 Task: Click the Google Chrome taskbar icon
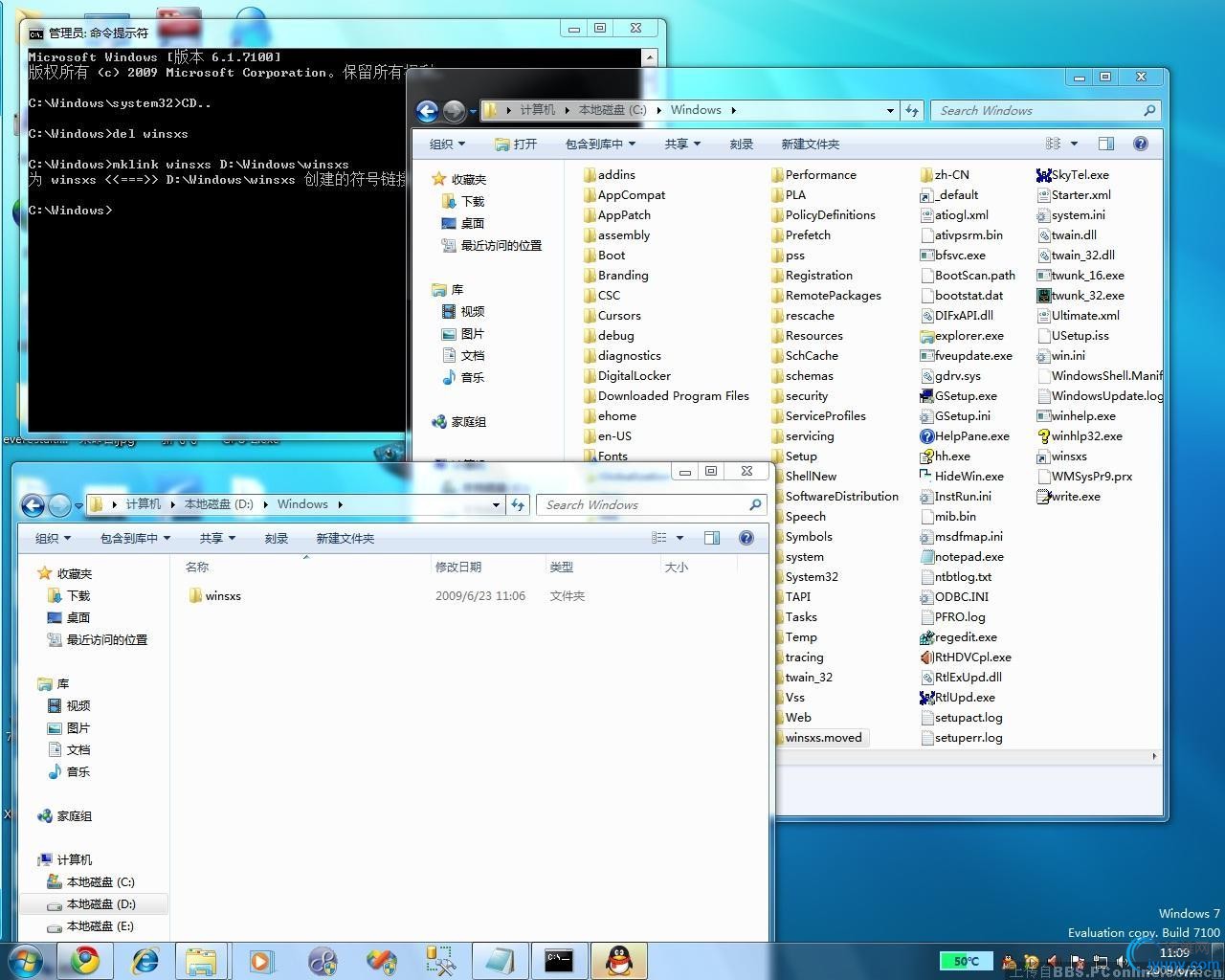(85, 960)
